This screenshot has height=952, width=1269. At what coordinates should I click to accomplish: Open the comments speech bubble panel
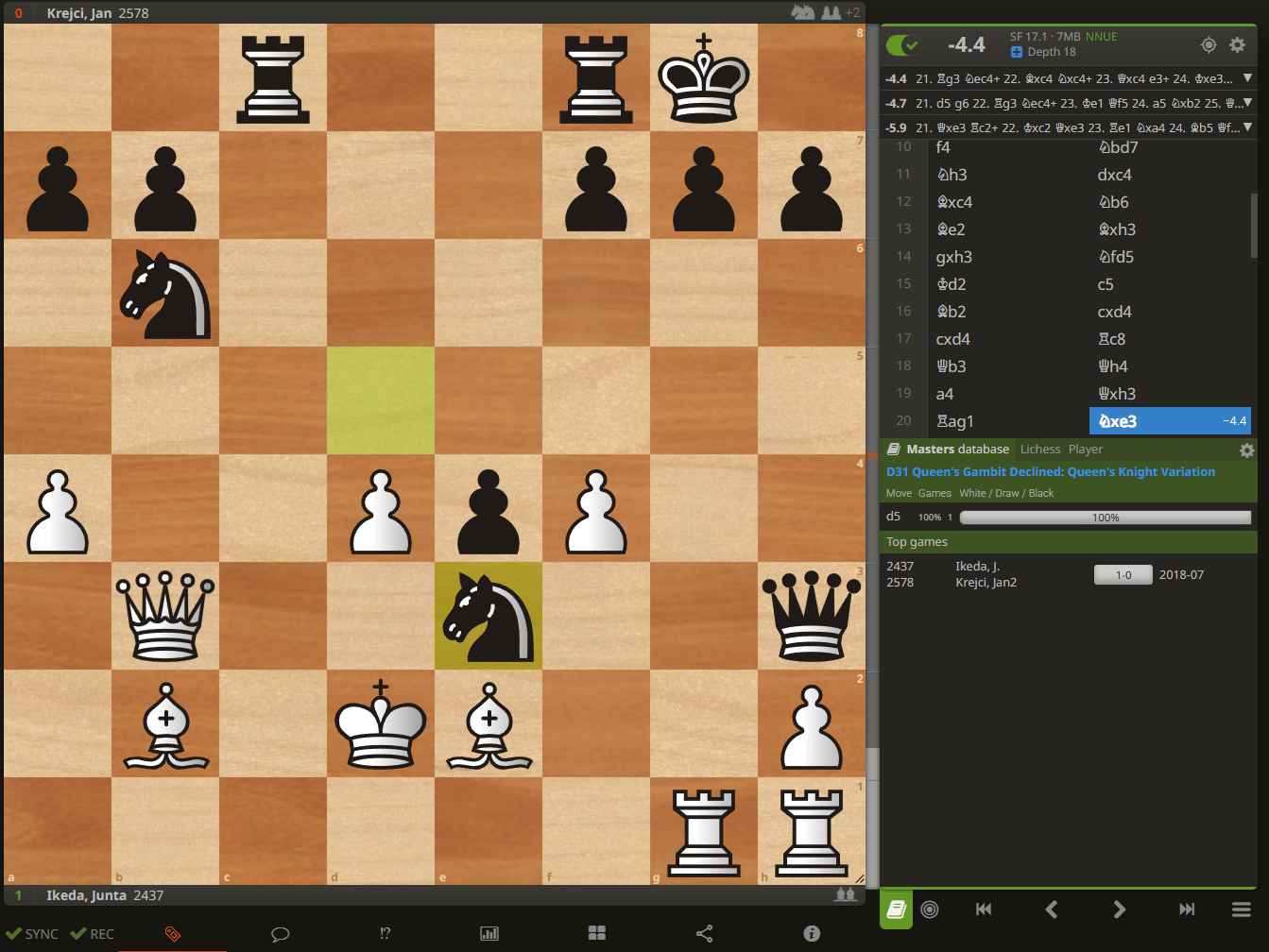[280, 934]
